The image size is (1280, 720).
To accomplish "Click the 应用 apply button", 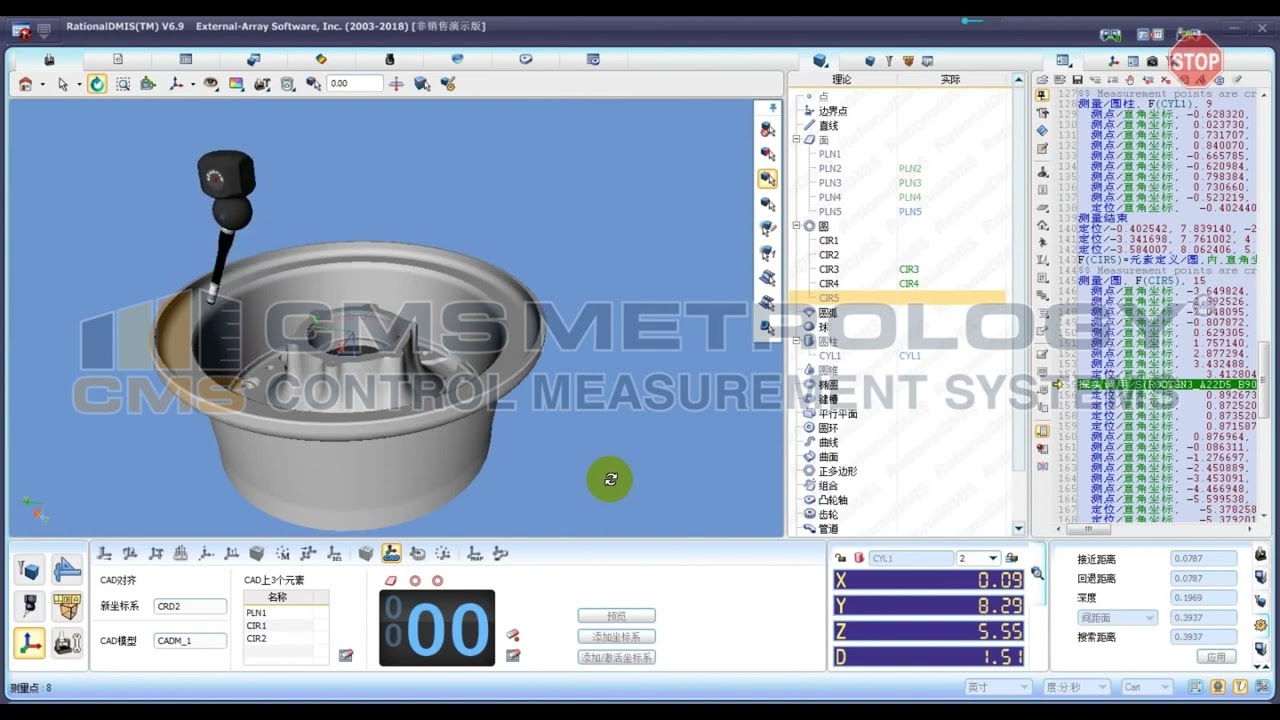I will pyautogui.click(x=1216, y=657).
